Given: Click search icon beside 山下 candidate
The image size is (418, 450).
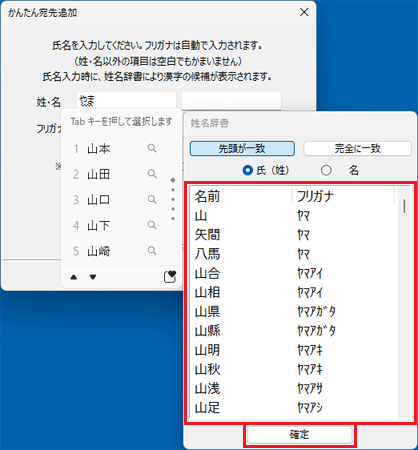Looking at the screenshot, I should 152,225.
